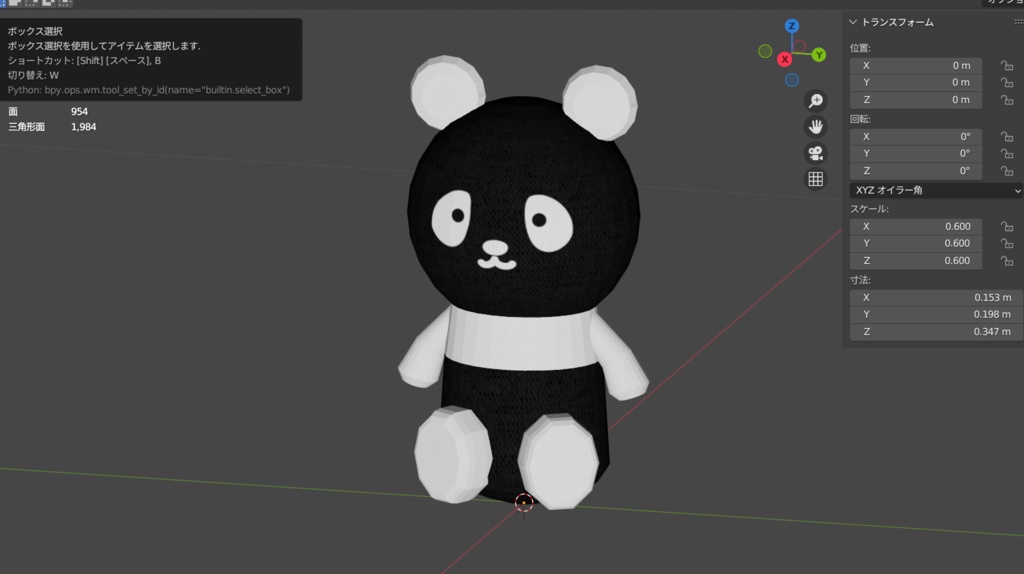1024x574 pixels.
Task: Click the red X axis gizmo ball
Action: [784, 59]
